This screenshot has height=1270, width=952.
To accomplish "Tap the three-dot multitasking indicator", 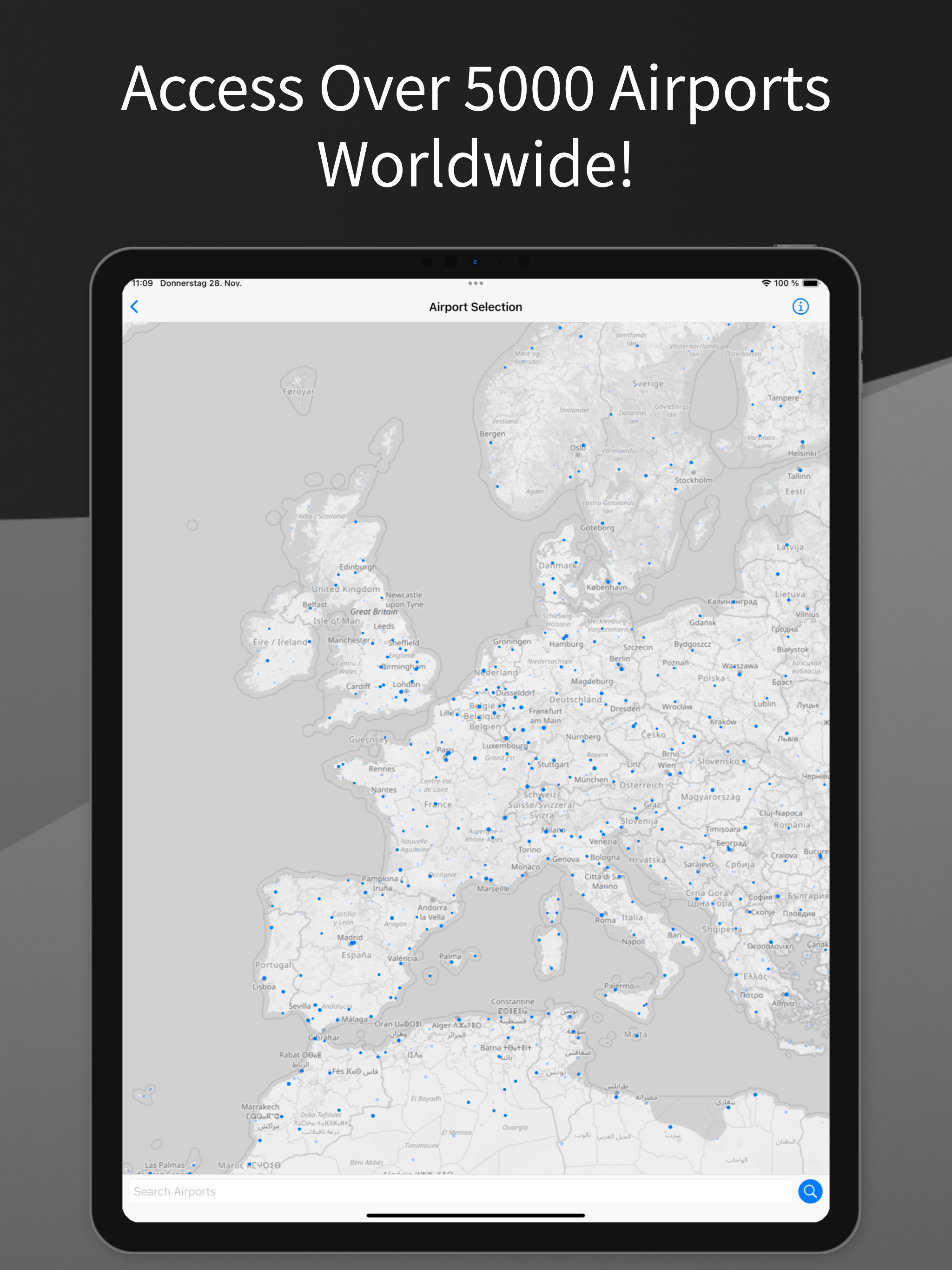I will click(476, 283).
